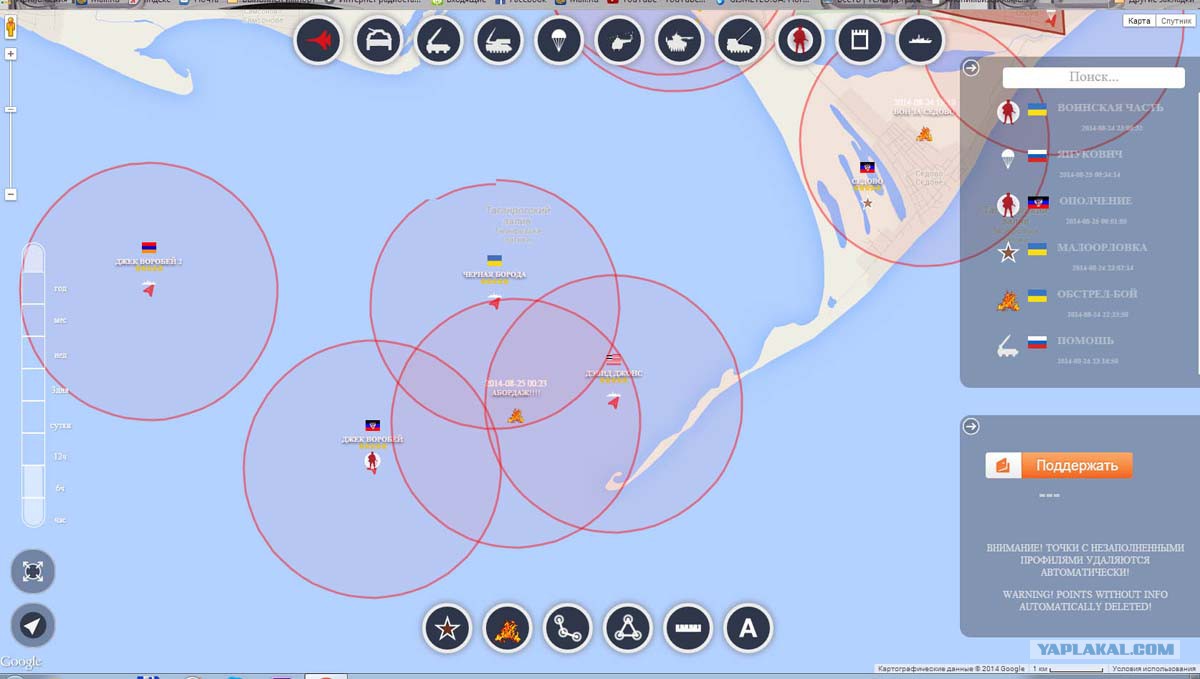This screenshot has width=1200, height=679.
Task: Switch map to Карта view
Action: (1138, 21)
